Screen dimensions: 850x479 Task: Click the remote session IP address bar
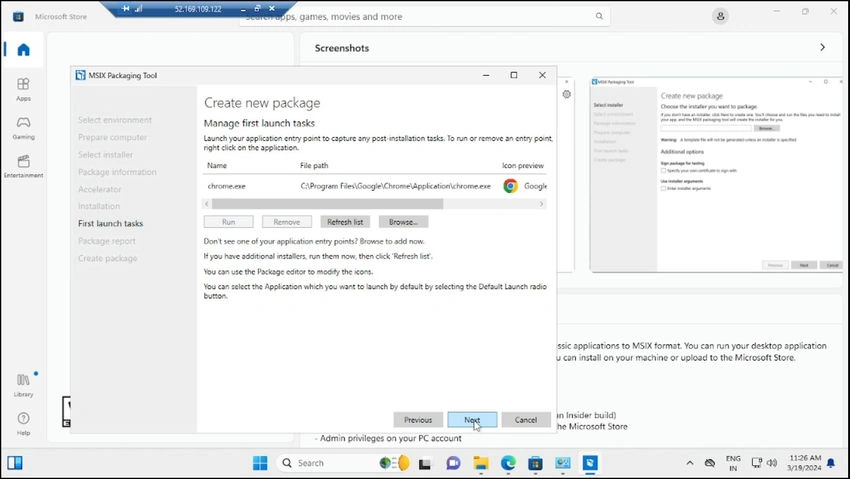198,9
